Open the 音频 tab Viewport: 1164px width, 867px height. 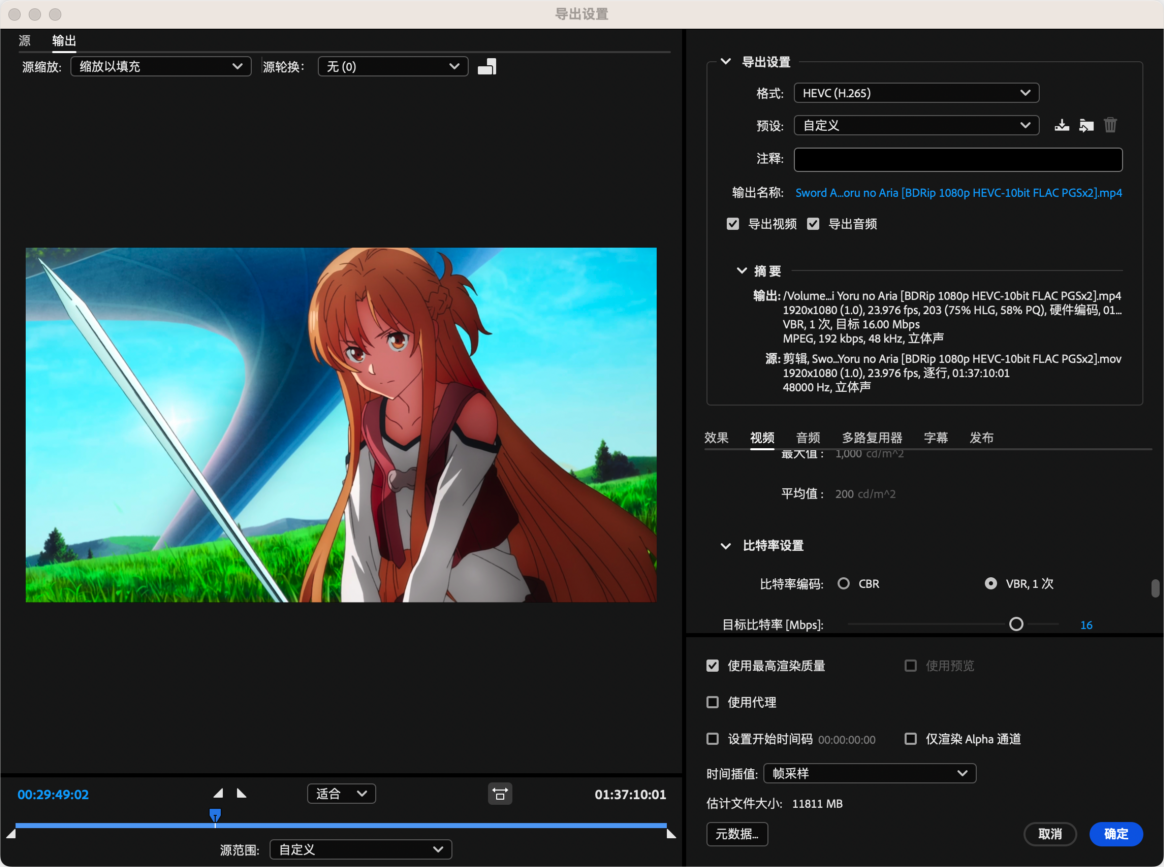808,438
